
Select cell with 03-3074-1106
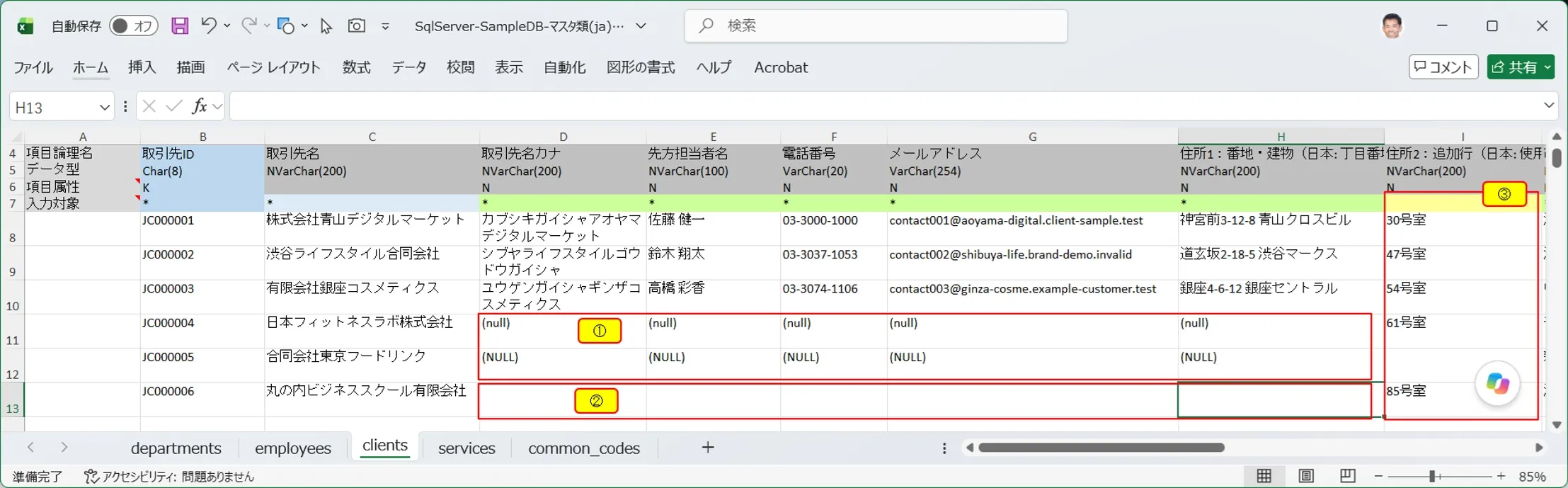tap(834, 297)
